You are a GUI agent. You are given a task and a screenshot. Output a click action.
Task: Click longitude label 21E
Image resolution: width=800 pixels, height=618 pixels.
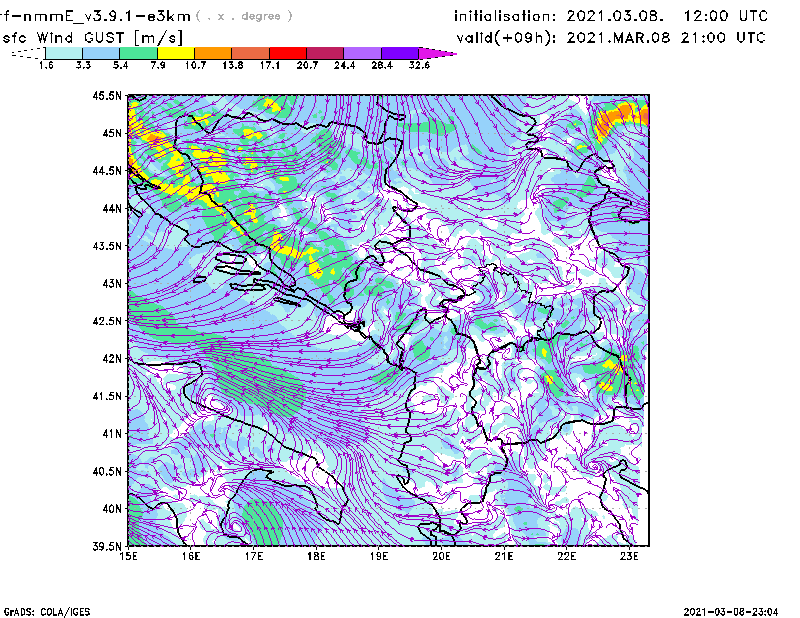[504, 556]
